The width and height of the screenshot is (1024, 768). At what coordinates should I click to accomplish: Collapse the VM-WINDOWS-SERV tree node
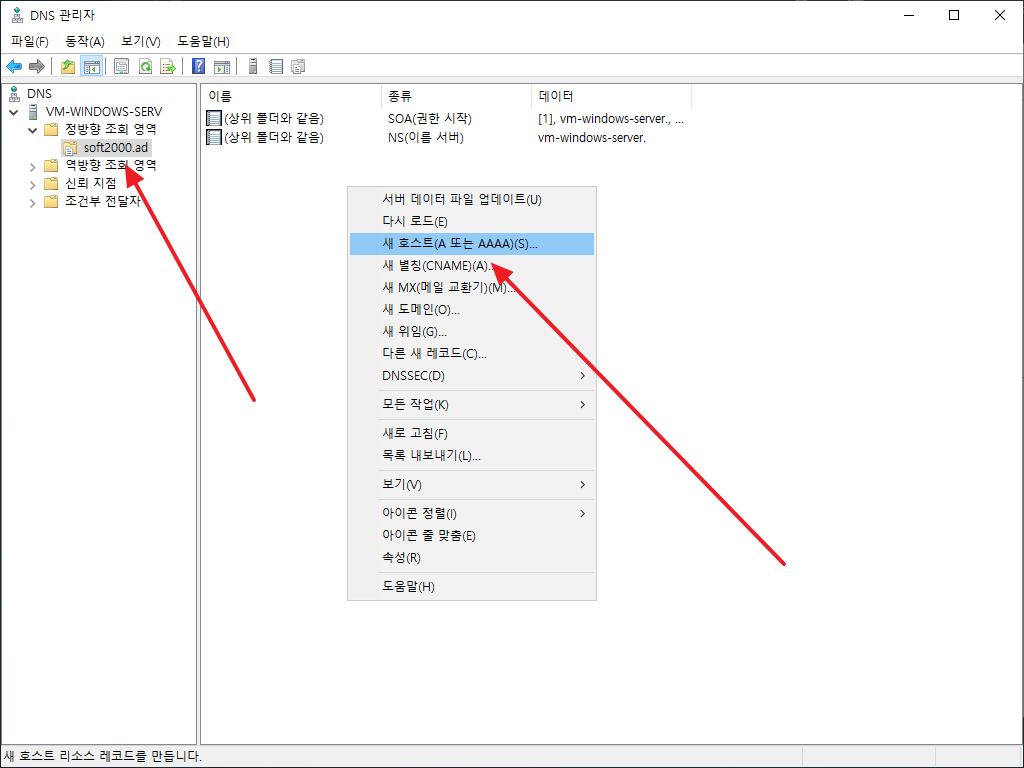coord(13,112)
